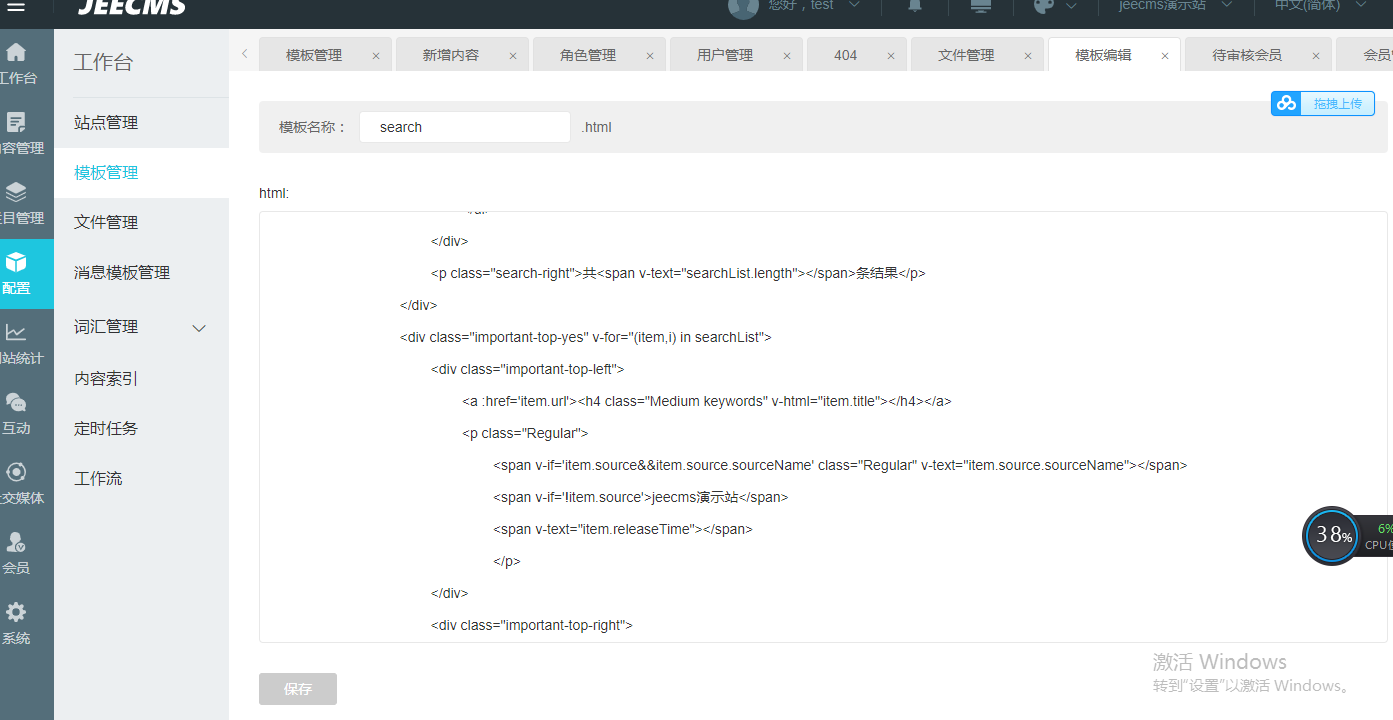Screen dimensions: 1393x720
Task: Open the theme palette color picker
Action: click(x=1044, y=6)
